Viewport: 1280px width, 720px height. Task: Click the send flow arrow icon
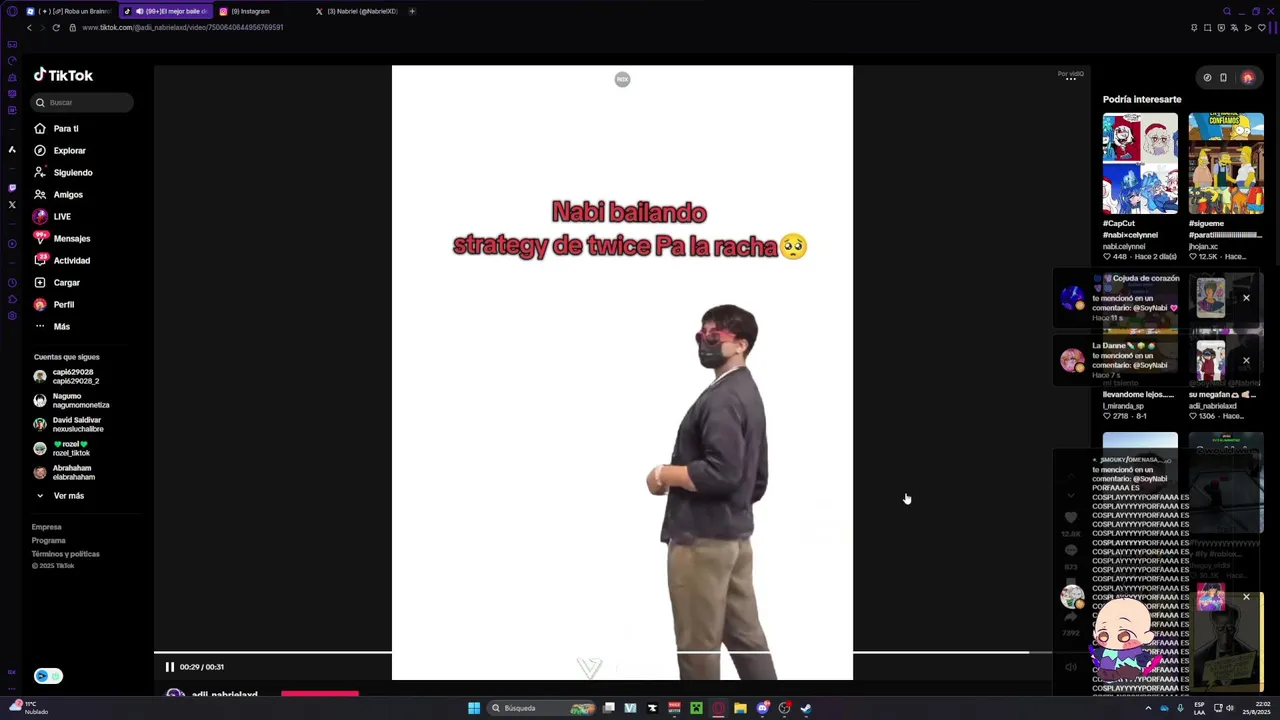pyautogui.click(x=1248, y=28)
